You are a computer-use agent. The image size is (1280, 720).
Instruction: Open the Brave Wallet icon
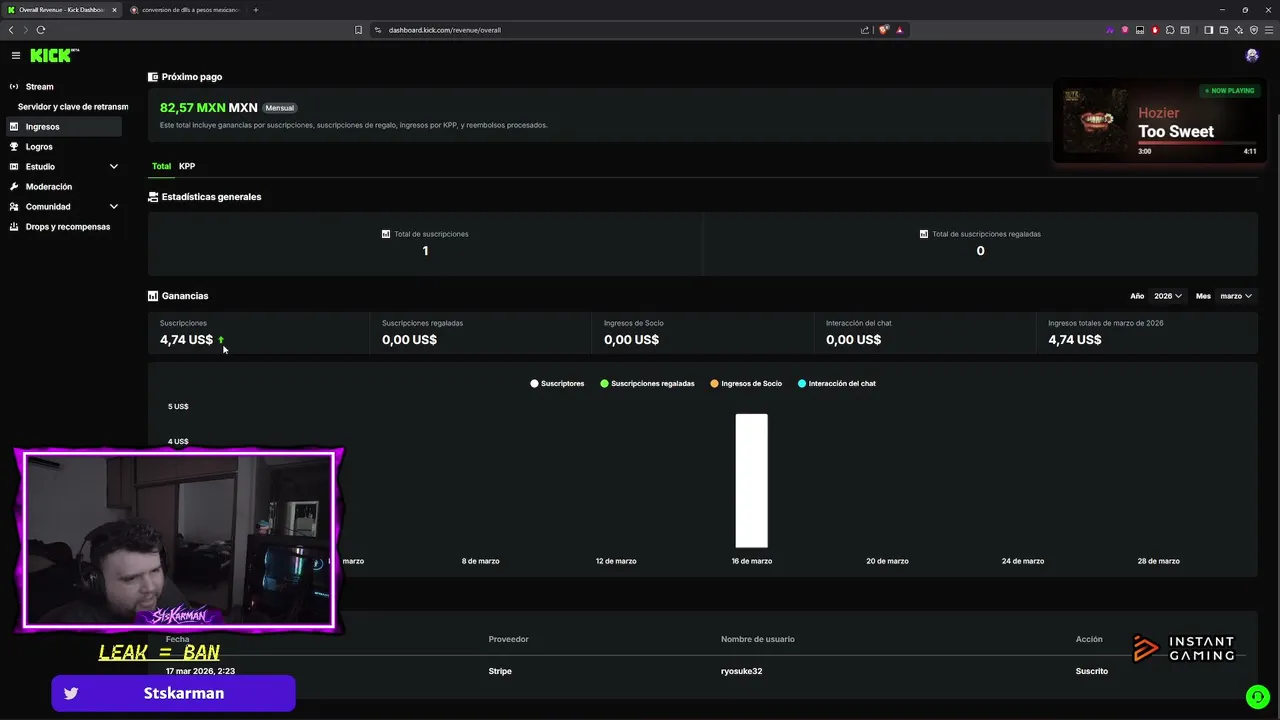(x=1224, y=30)
